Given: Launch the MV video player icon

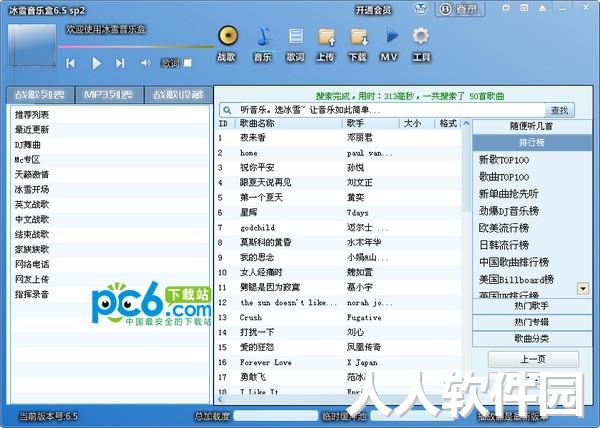Looking at the screenshot, I should tap(391, 36).
